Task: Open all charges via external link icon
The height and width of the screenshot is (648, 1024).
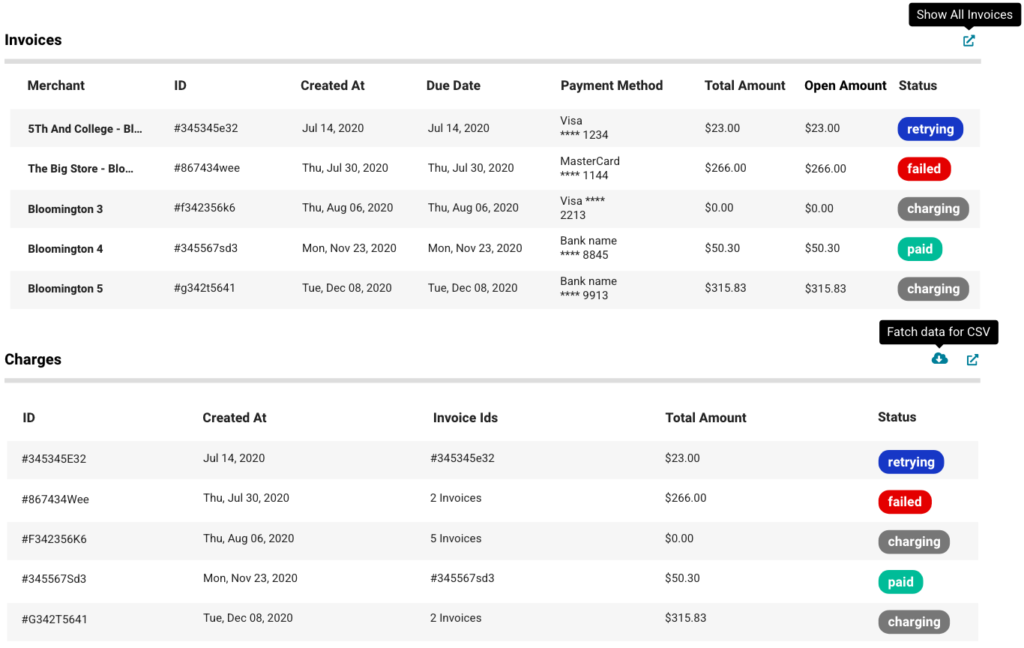Action: (x=972, y=360)
